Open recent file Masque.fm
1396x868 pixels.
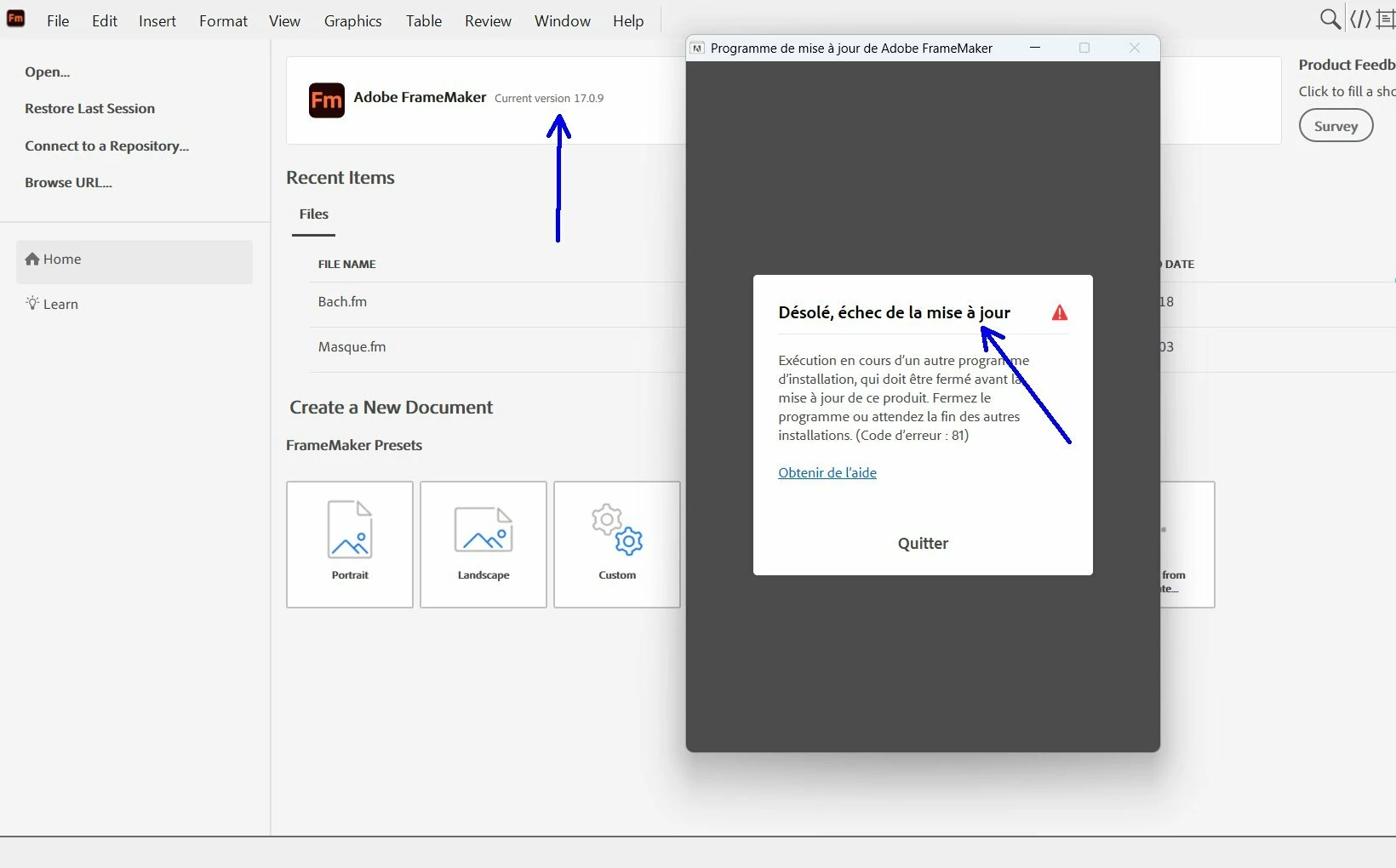coord(352,347)
